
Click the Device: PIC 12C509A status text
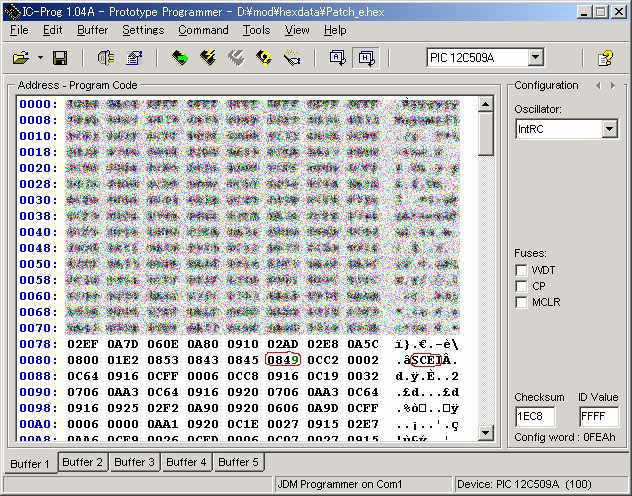click(x=524, y=484)
